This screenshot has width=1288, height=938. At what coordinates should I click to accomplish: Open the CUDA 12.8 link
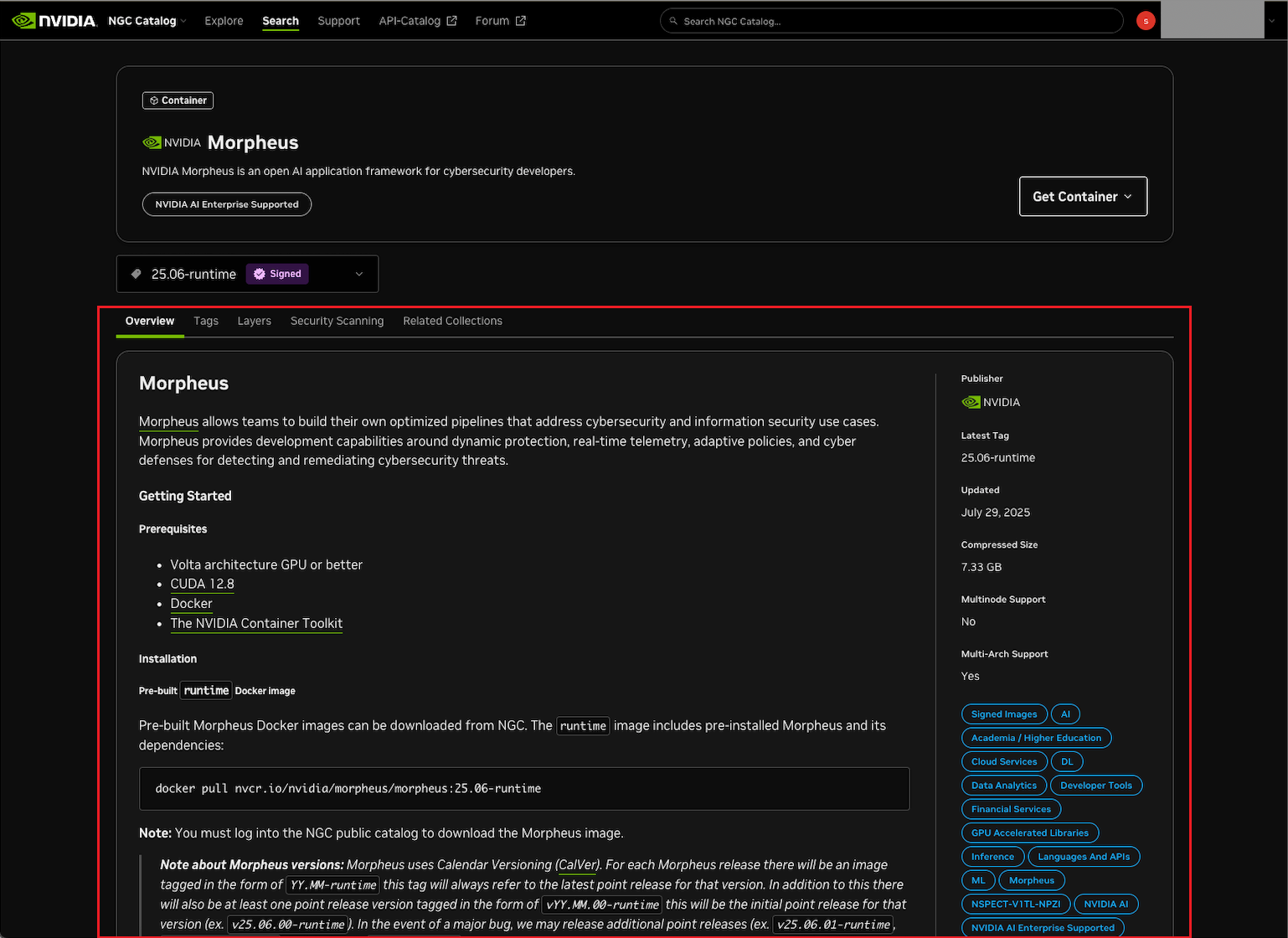(202, 584)
